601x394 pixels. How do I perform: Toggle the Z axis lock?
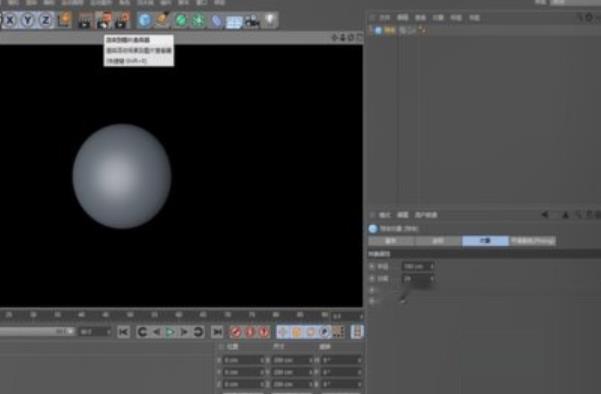tap(45, 20)
